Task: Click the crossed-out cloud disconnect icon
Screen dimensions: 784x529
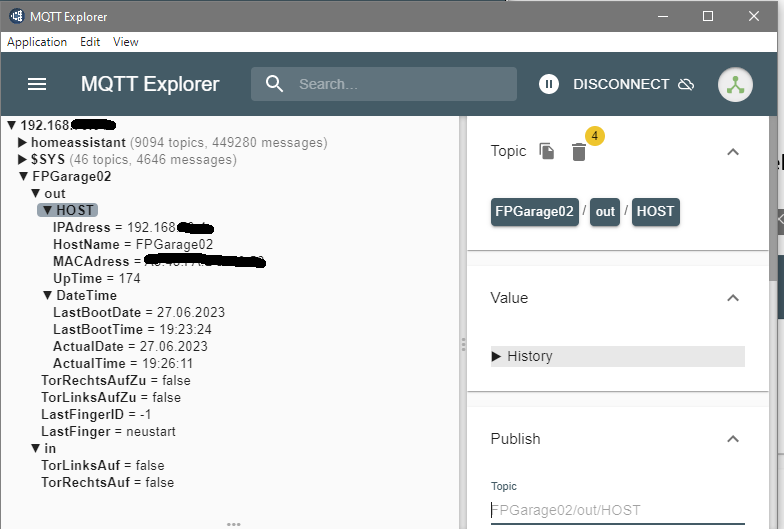Action: tap(686, 84)
